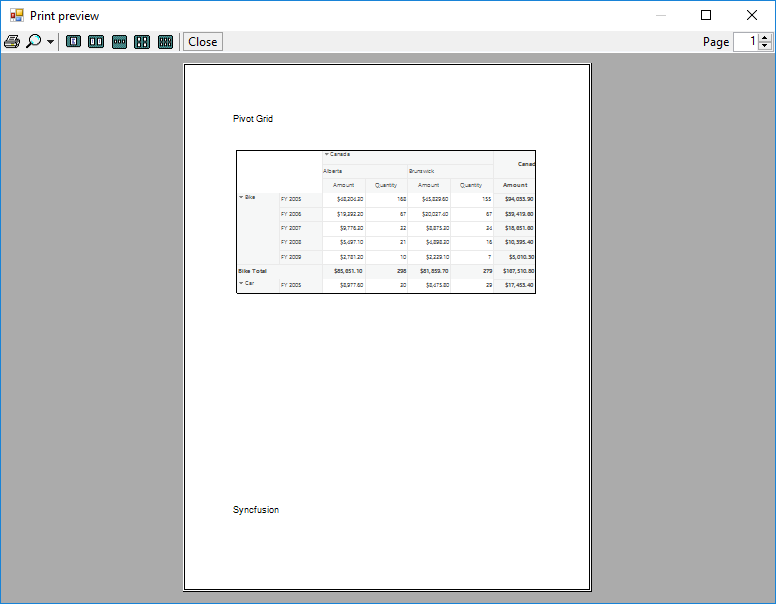Maximize the Print preview window
This screenshot has width=776, height=604.
pyautogui.click(x=706, y=15)
